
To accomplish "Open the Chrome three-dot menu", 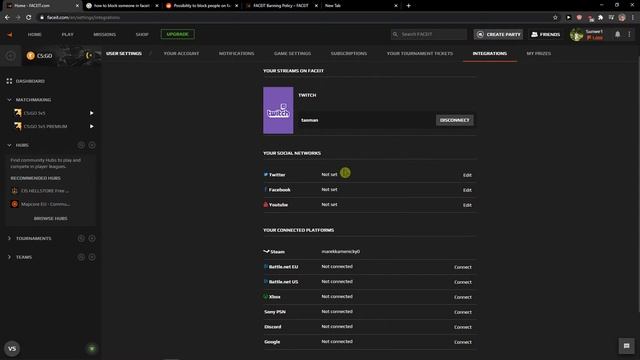I will pyautogui.click(x=633, y=18).
